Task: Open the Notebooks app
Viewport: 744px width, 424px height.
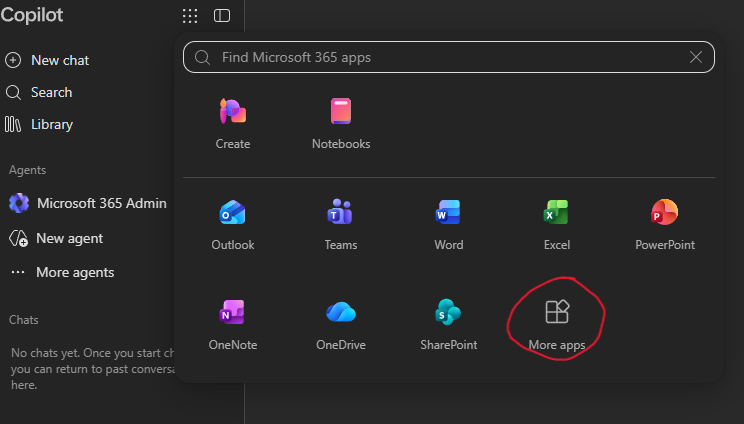Action: pos(341,123)
